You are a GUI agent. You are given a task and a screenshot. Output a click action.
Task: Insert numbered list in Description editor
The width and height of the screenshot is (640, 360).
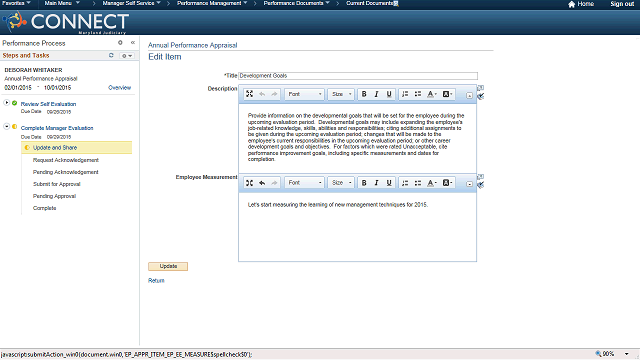[405, 94]
